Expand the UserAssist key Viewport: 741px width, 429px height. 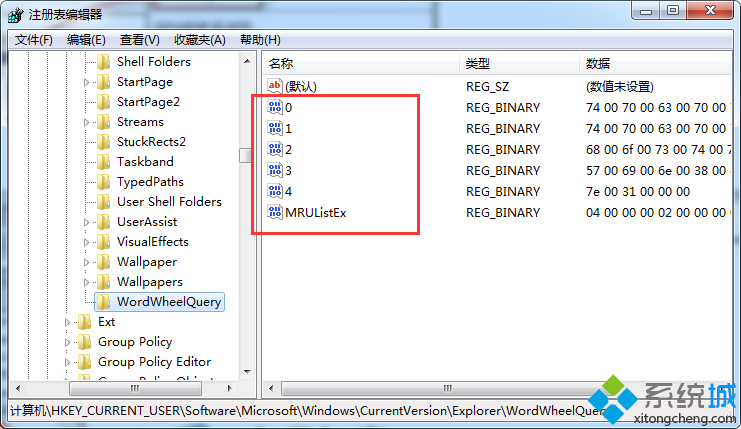click(x=86, y=222)
